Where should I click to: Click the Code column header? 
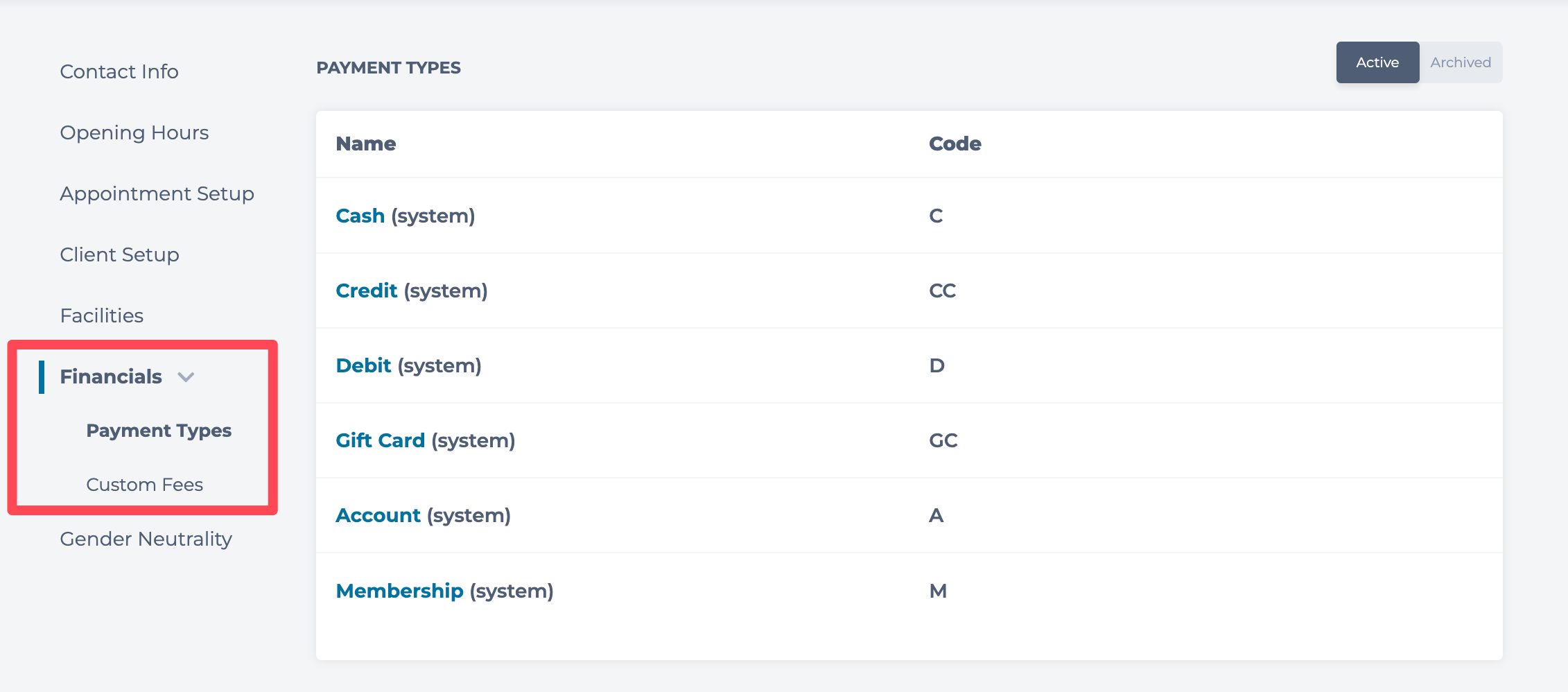955,144
